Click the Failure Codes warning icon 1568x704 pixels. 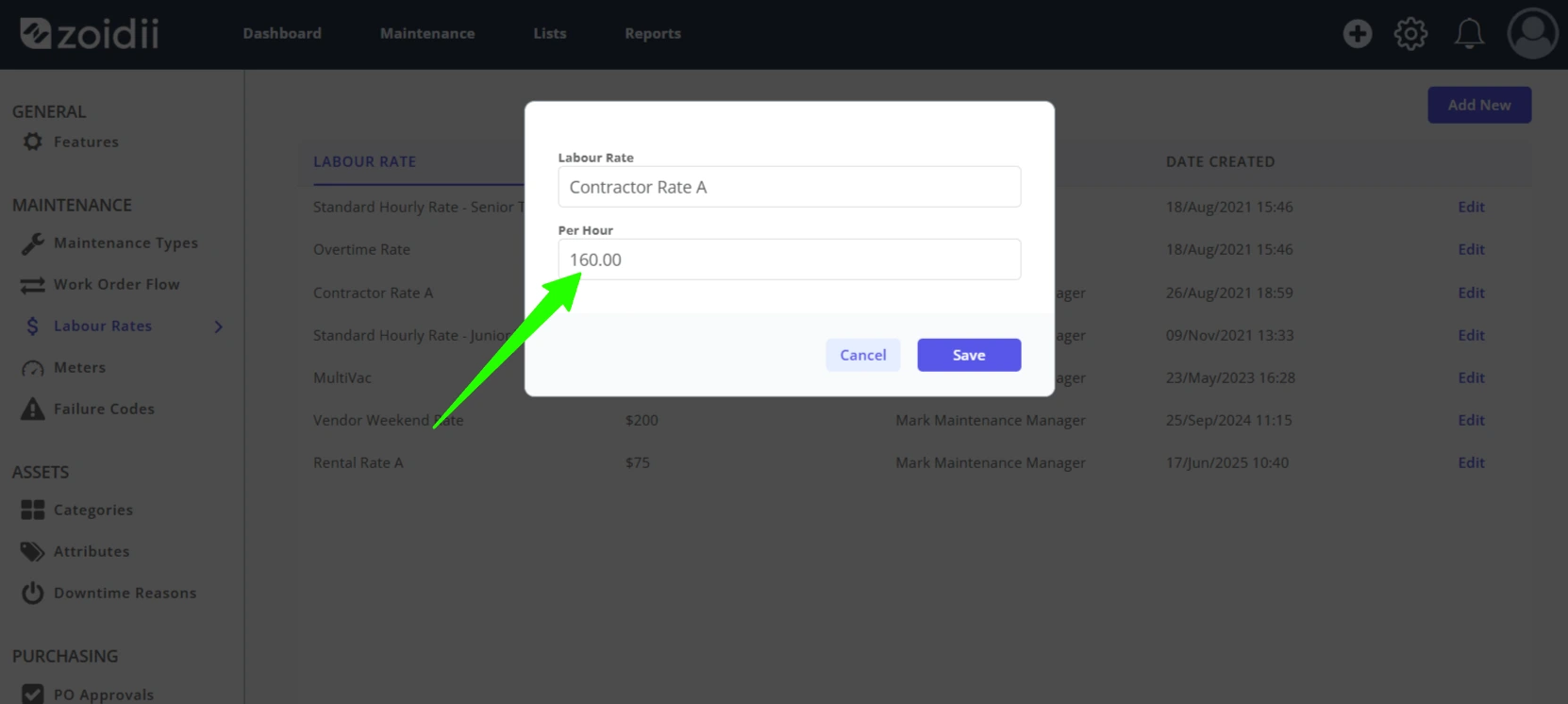(33, 410)
